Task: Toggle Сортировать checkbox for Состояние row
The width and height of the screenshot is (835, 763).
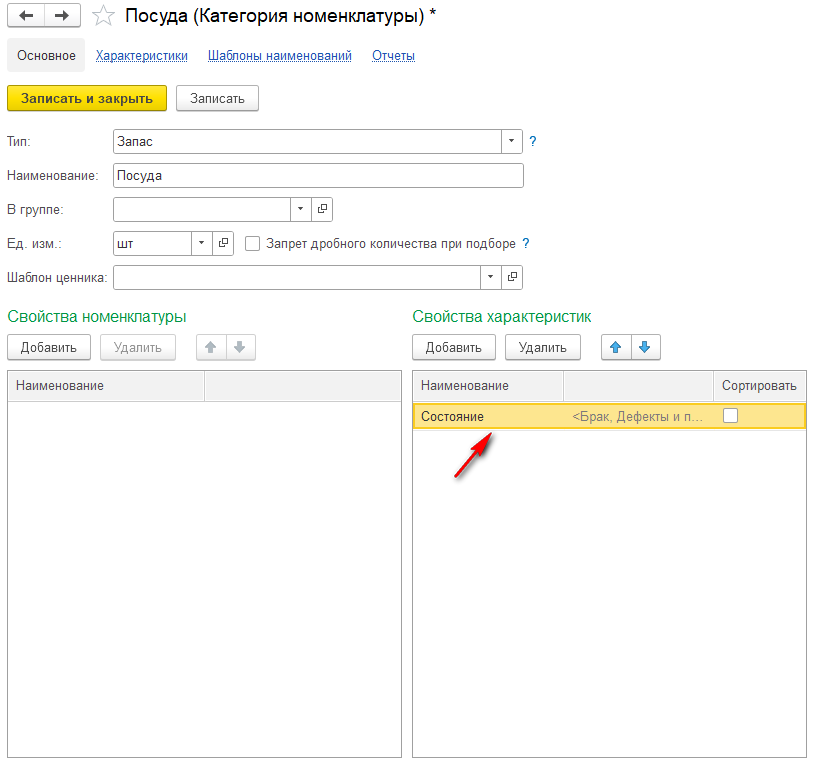Action: [x=731, y=416]
